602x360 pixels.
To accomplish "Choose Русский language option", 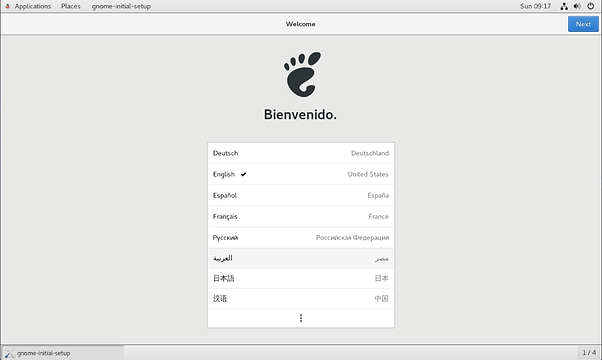I will pos(301,238).
